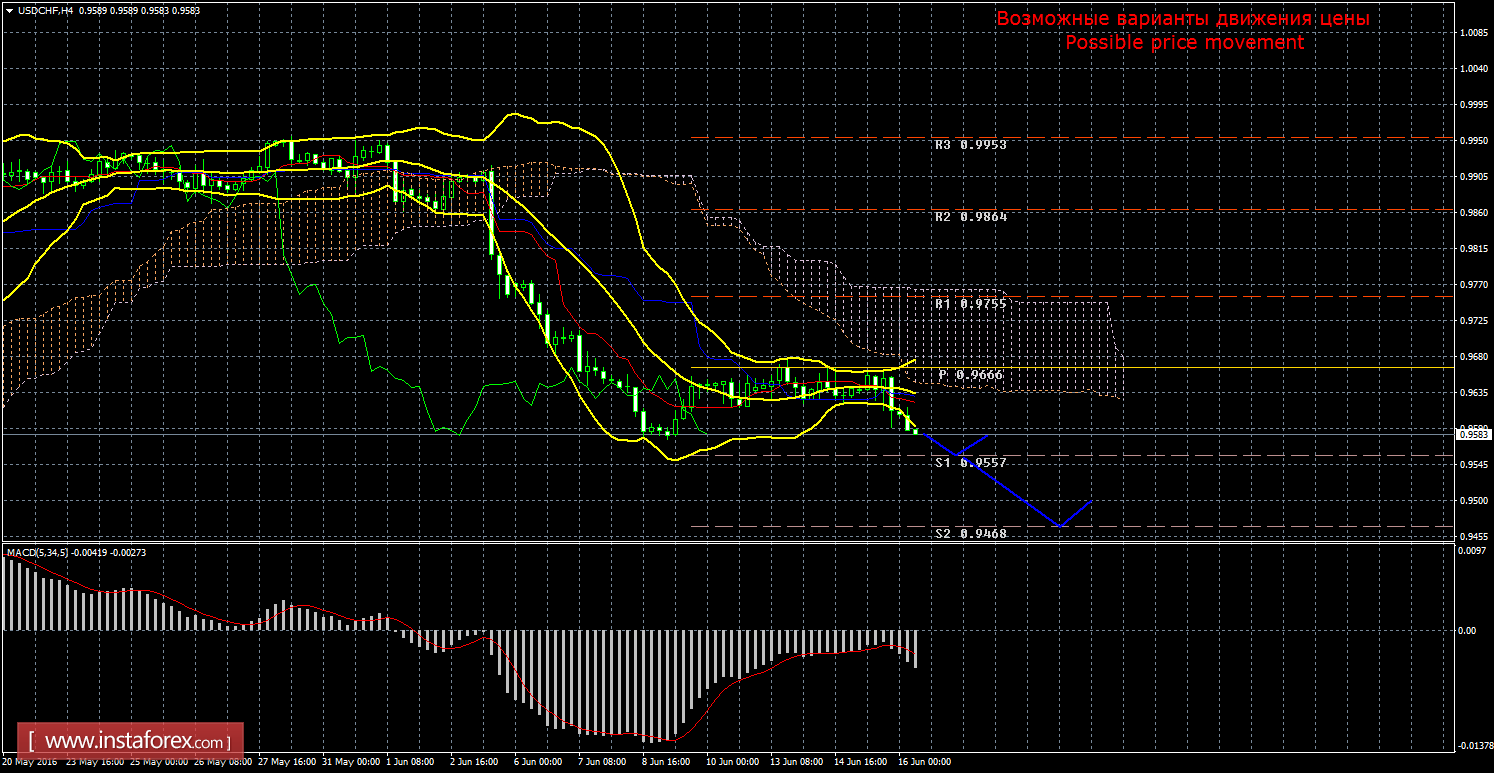This screenshot has width=1494, height=773.
Task: Click the 10 Jun 00:00 time label
Action: point(731,762)
